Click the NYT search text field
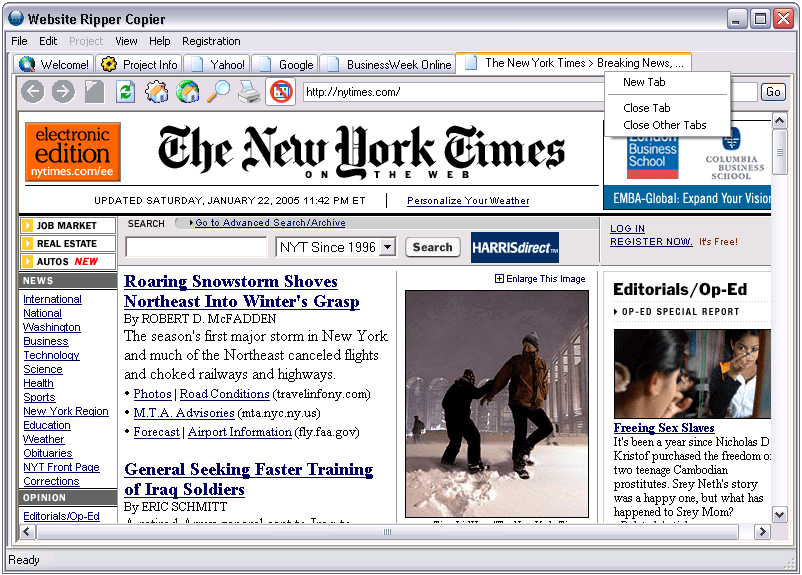This screenshot has width=802, height=575. (196, 248)
